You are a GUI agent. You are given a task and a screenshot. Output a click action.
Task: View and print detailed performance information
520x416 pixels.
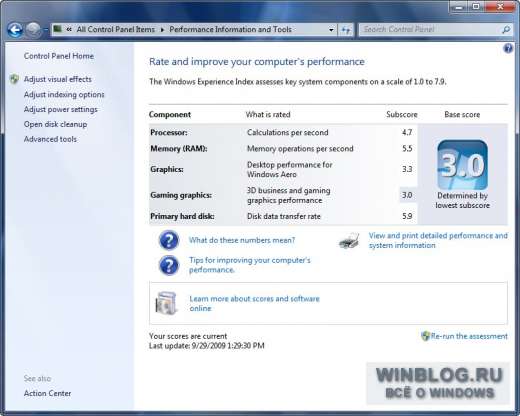coord(438,240)
